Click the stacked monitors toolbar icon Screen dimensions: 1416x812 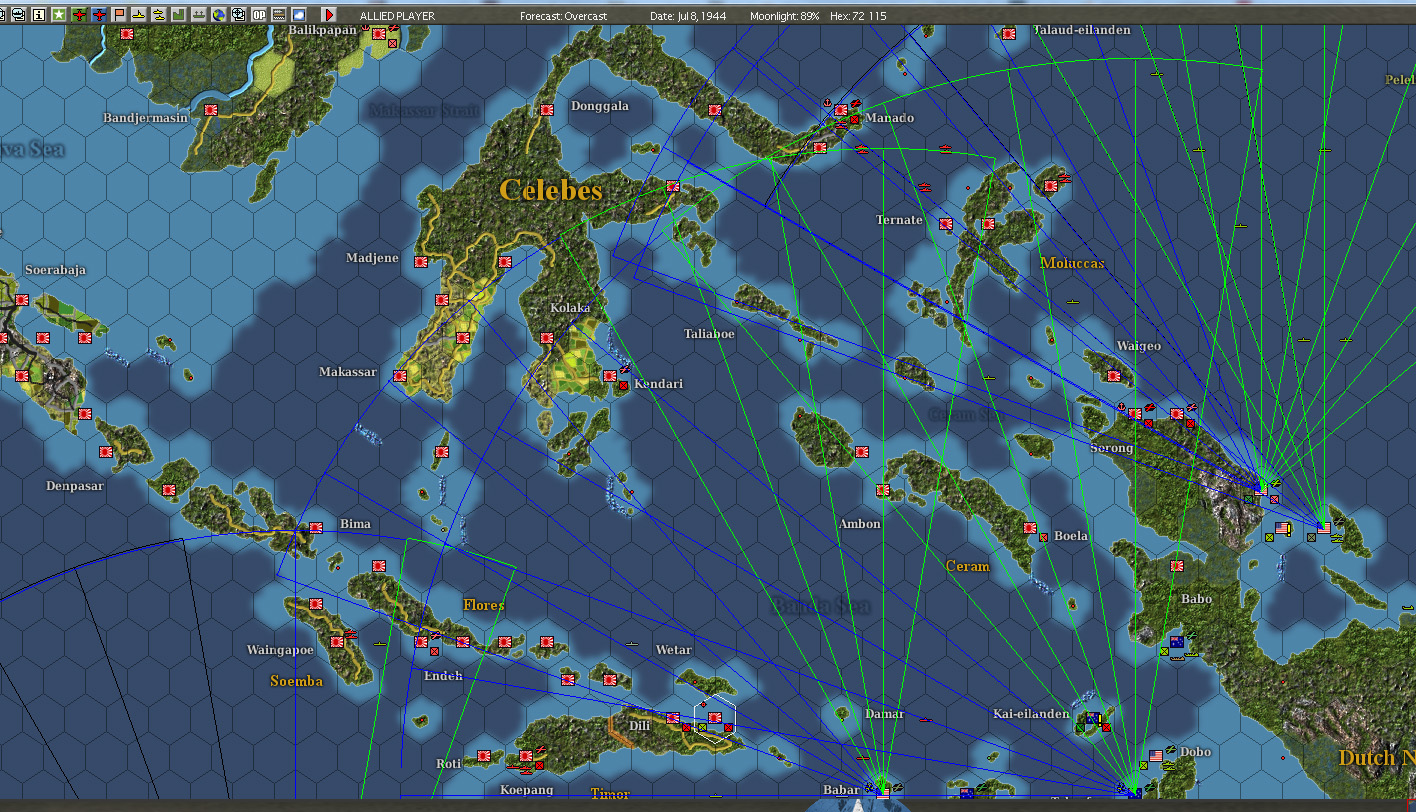pyautogui.click(x=19, y=15)
